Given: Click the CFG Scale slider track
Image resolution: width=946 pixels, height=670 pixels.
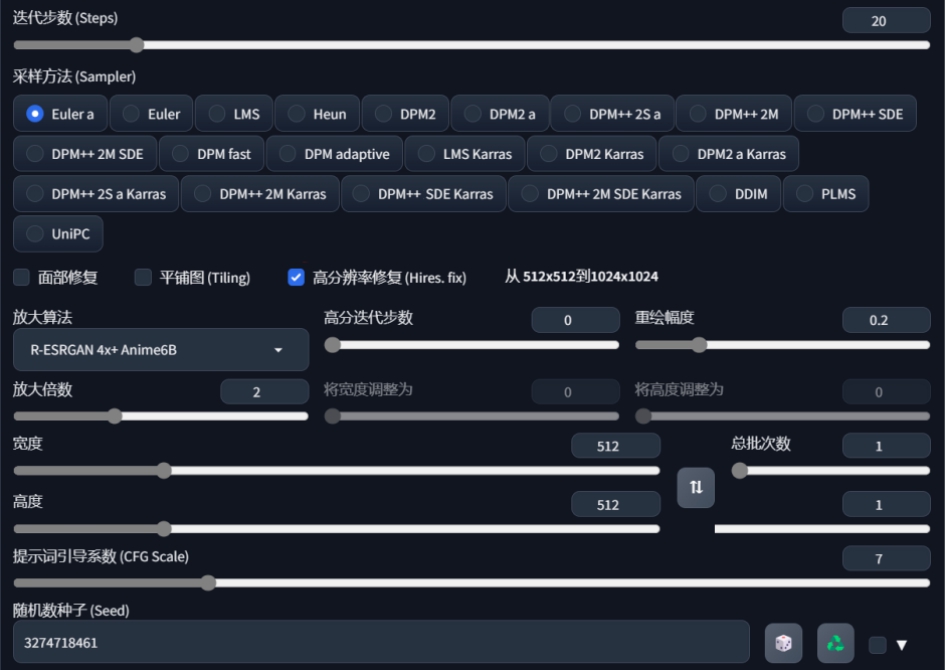Looking at the screenshot, I should [472, 583].
